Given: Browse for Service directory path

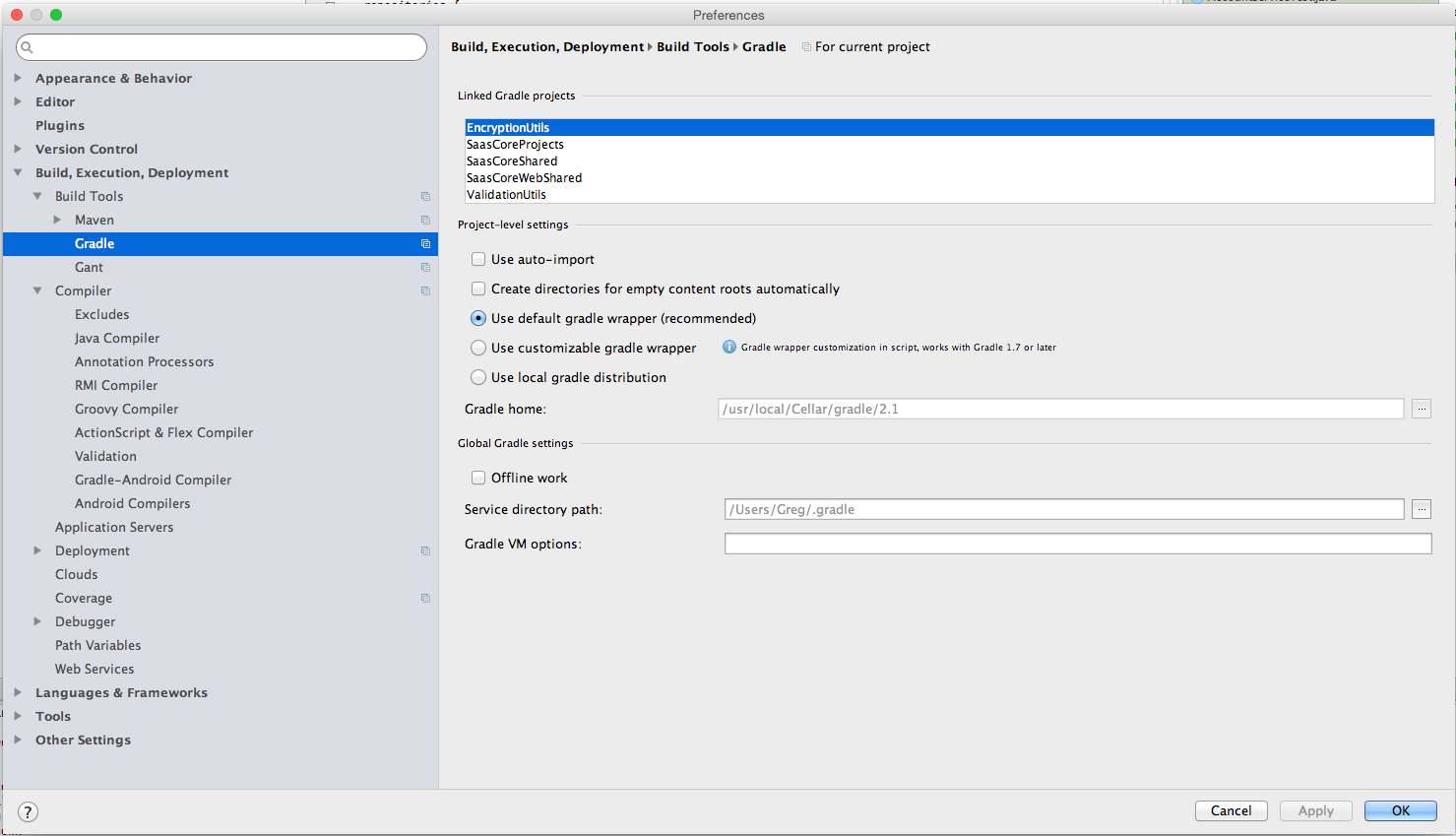Looking at the screenshot, I should tap(1422, 509).
